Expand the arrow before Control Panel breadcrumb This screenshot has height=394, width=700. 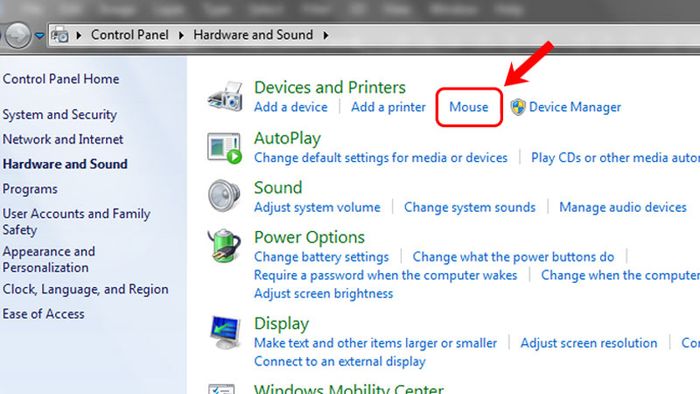[x=79, y=35]
